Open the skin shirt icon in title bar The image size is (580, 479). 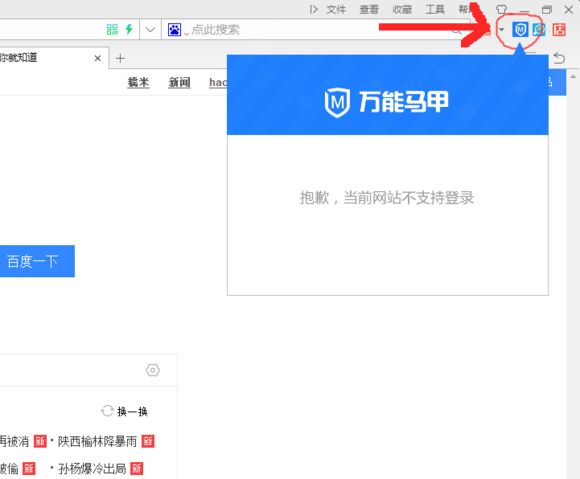pos(501,9)
